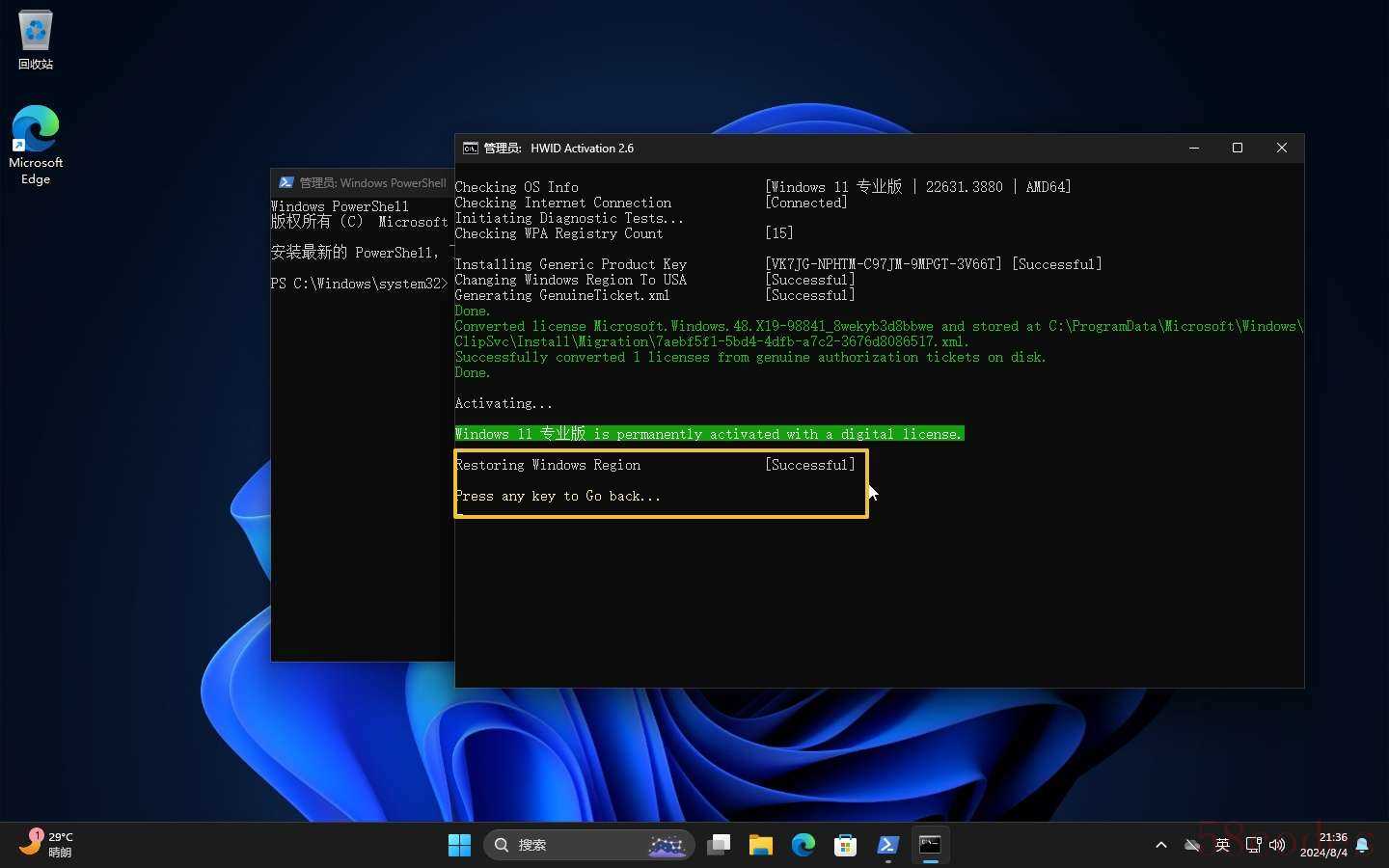Viewport: 1389px width, 868px height.
Task: Click the PowerShell icon in the PowerShell title bar
Action: pos(286,182)
